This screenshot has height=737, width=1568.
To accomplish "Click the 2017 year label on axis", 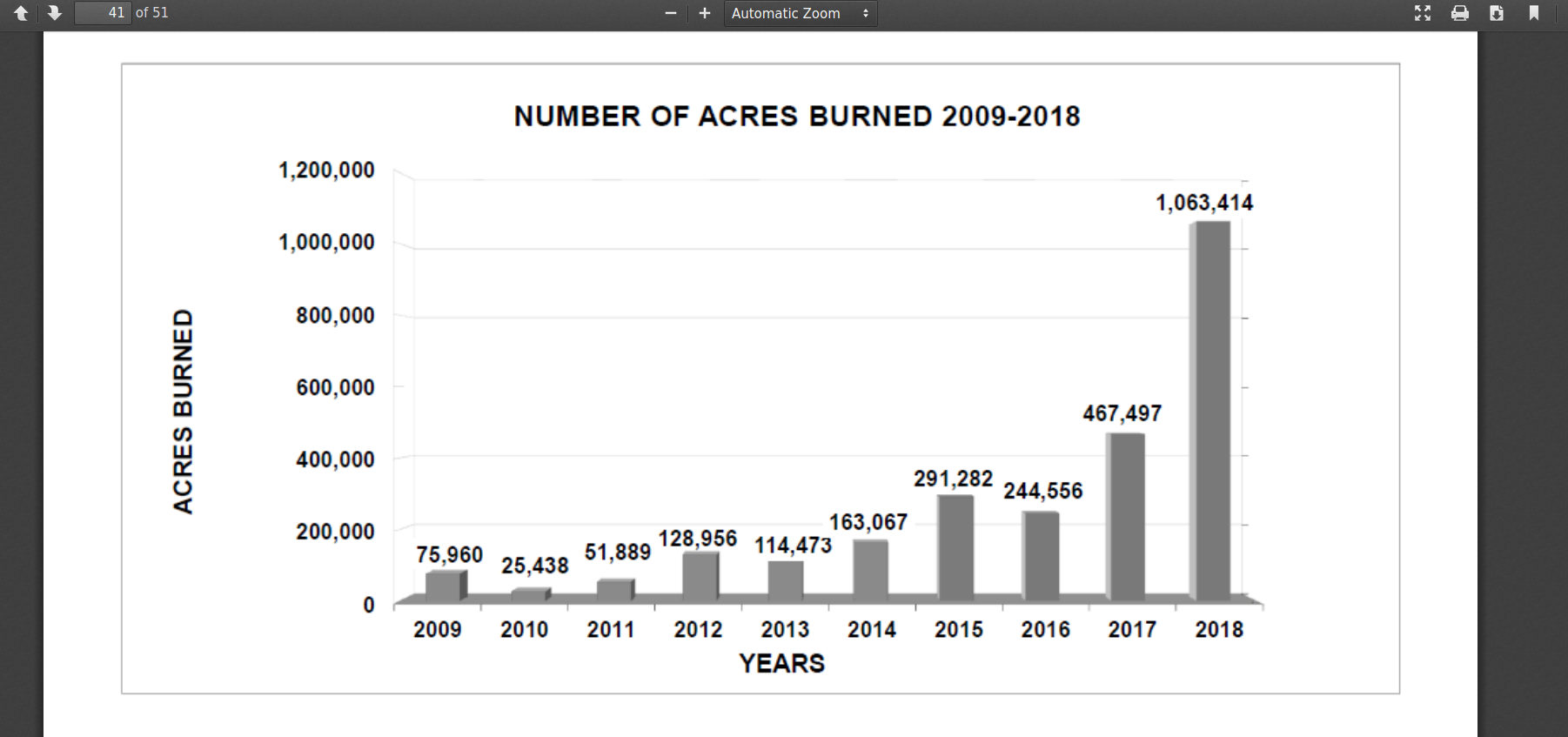I will click(1132, 629).
